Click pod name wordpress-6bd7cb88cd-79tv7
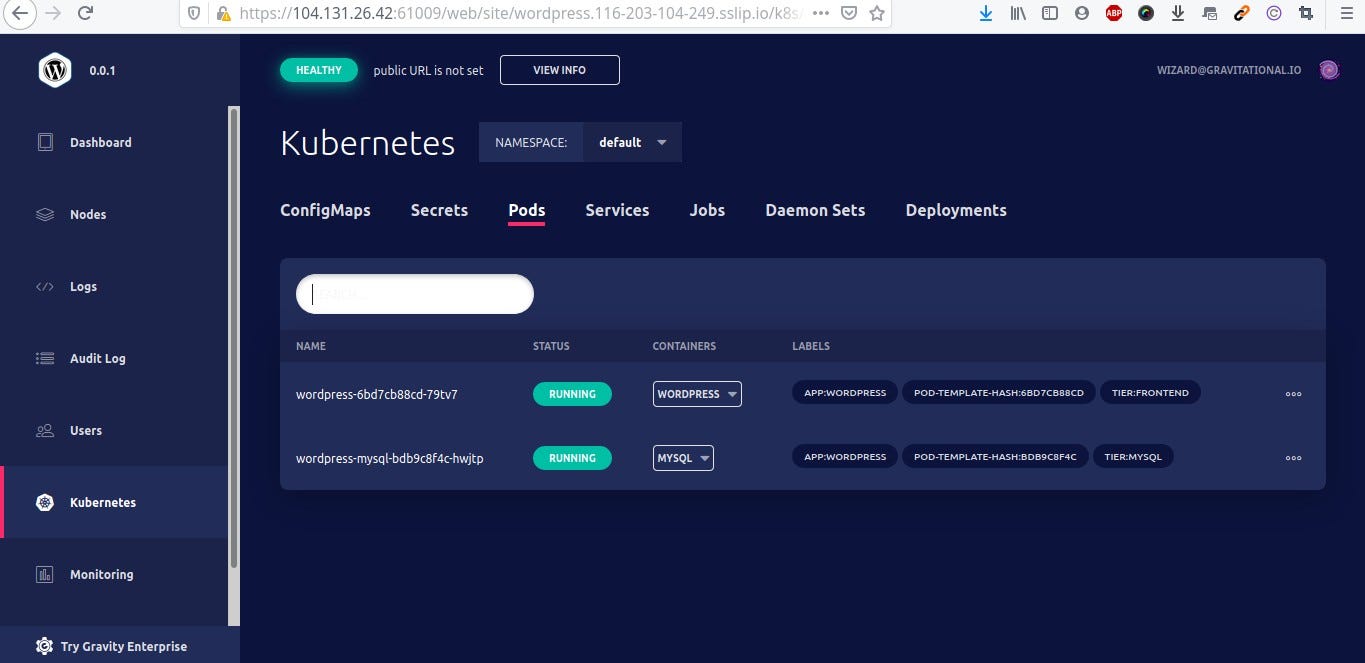 click(377, 394)
